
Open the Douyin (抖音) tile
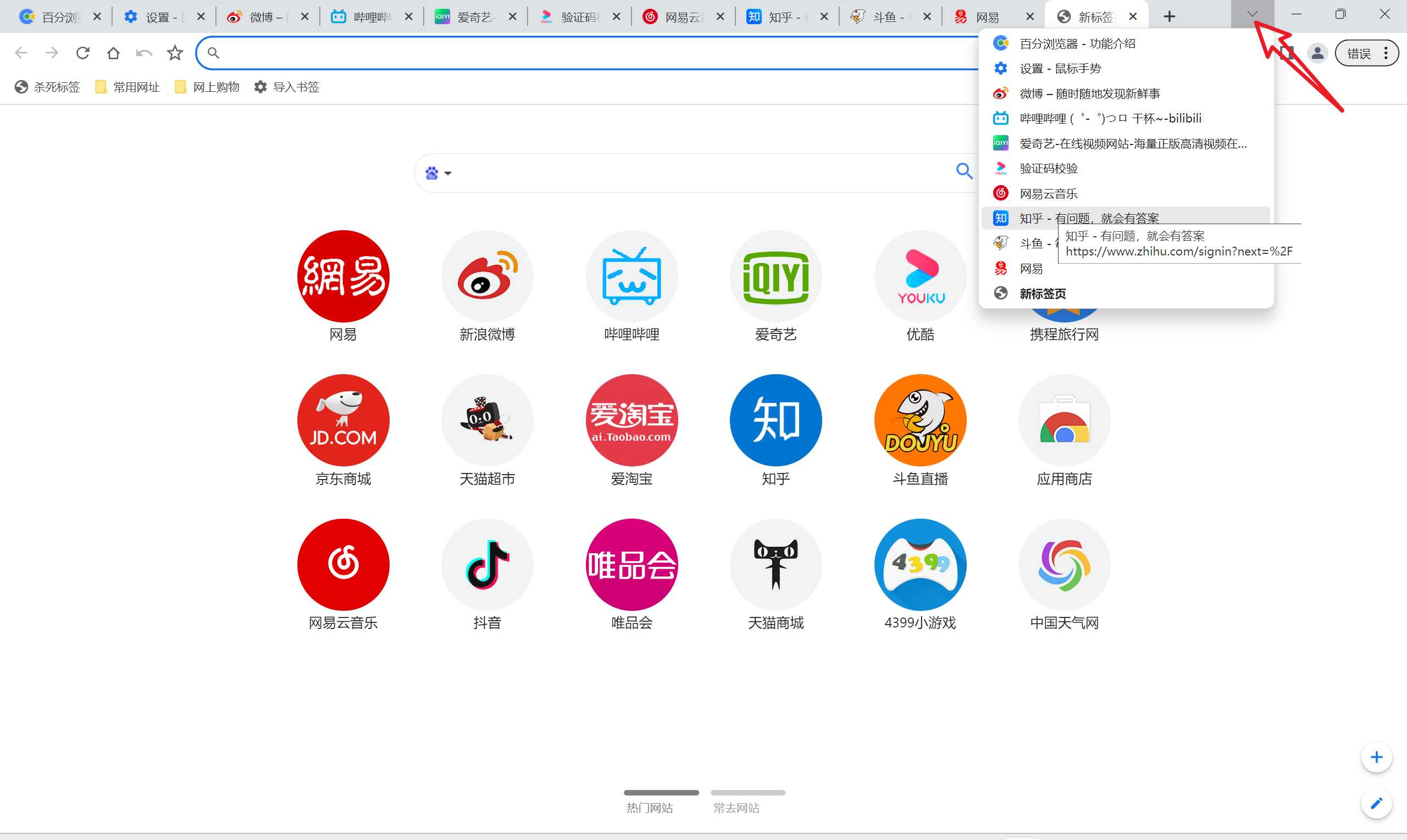point(487,564)
